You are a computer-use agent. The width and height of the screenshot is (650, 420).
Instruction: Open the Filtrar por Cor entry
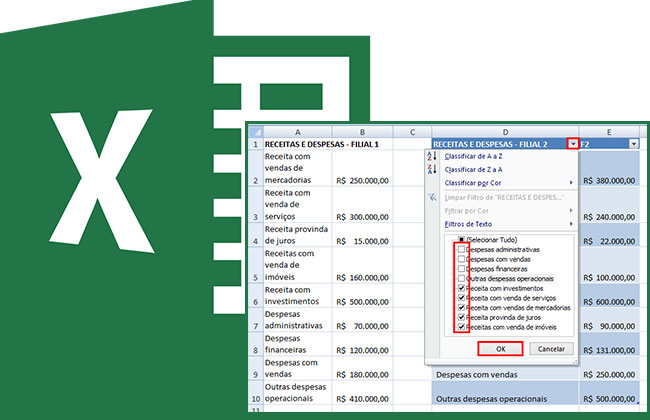(x=466, y=211)
